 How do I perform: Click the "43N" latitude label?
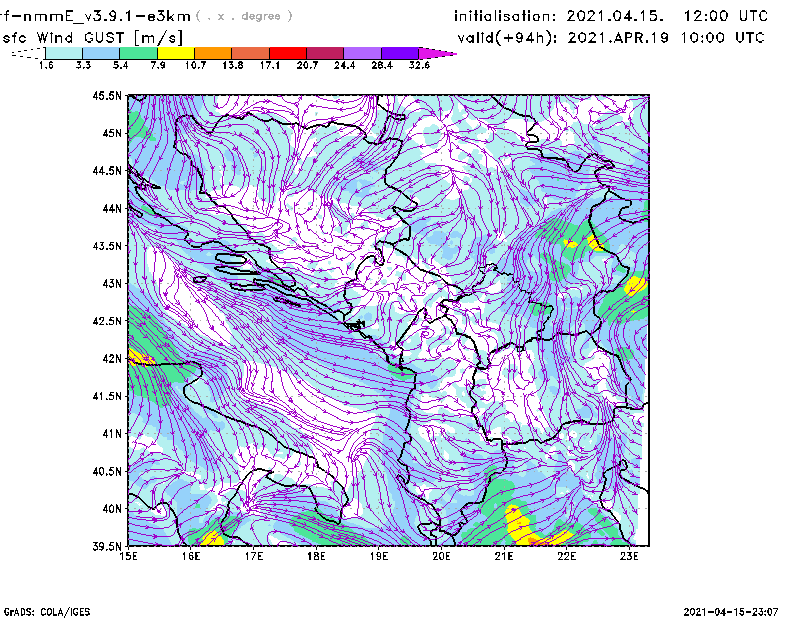(112, 283)
